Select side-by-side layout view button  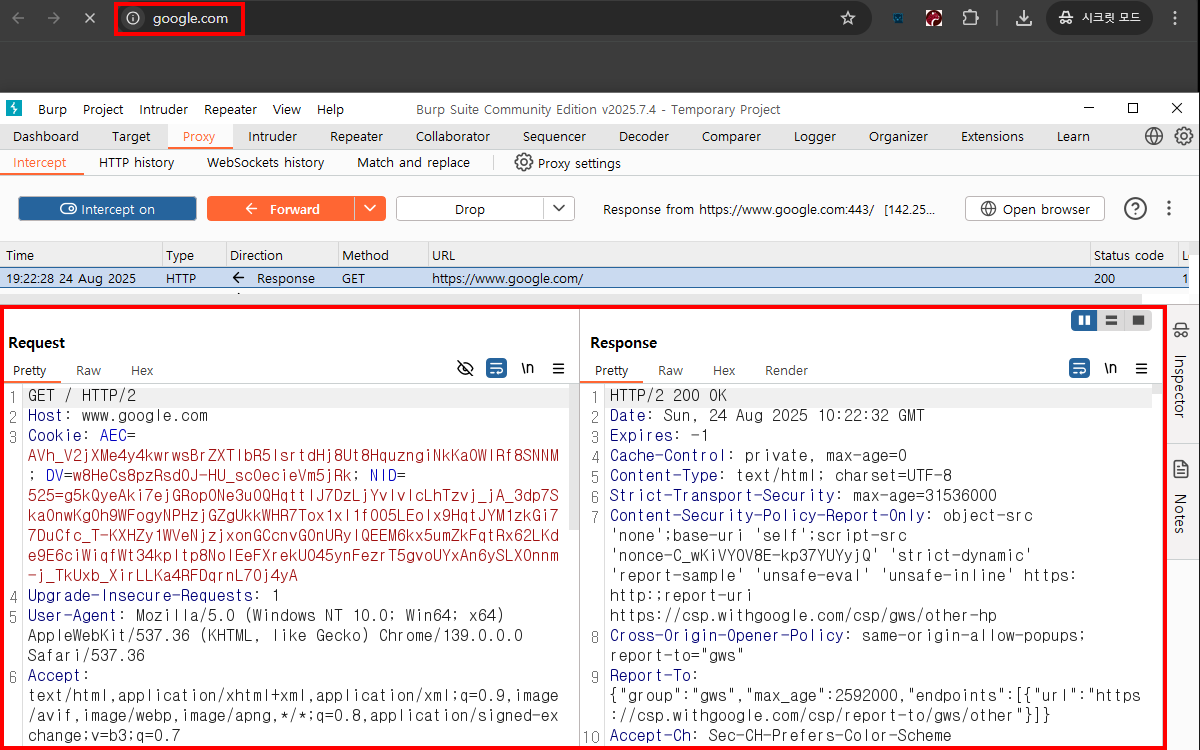(1084, 320)
